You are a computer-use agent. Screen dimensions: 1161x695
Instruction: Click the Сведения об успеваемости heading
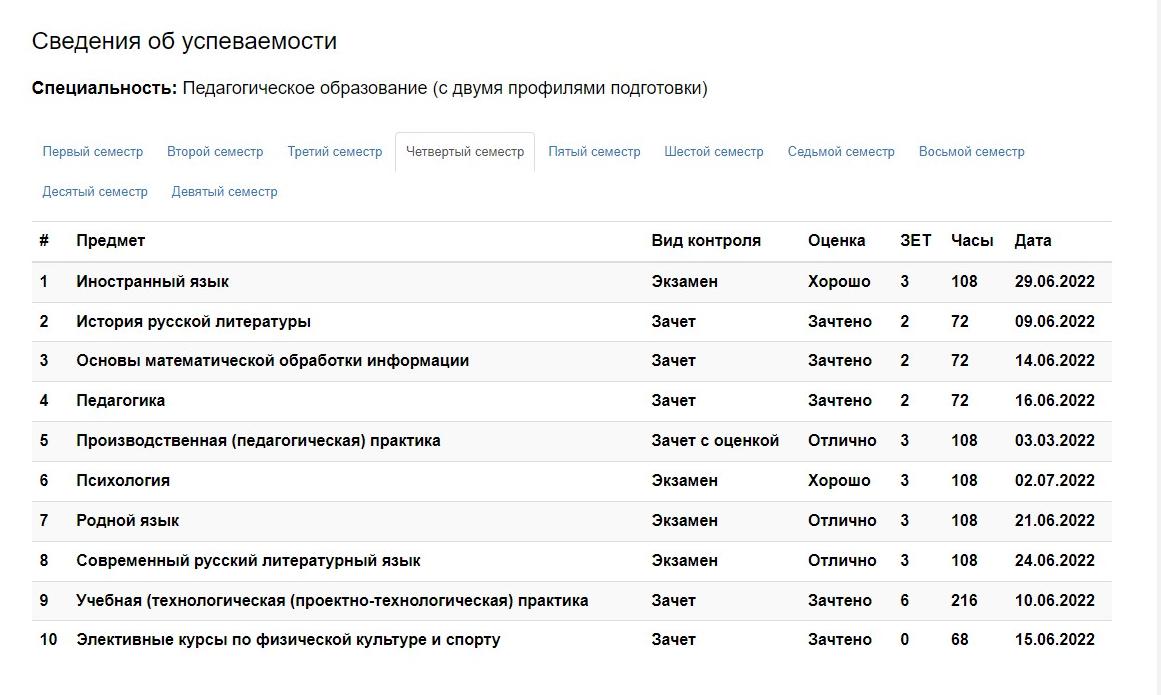[x=184, y=41]
